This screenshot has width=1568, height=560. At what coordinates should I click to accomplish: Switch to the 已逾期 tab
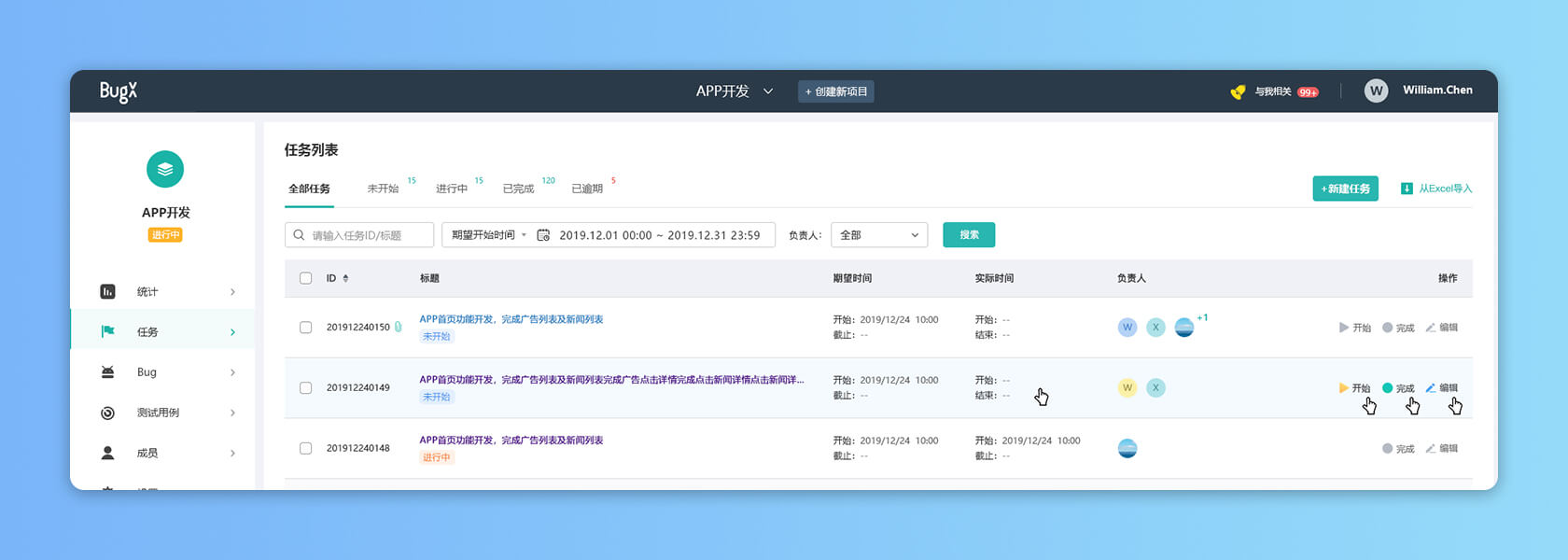587,189
